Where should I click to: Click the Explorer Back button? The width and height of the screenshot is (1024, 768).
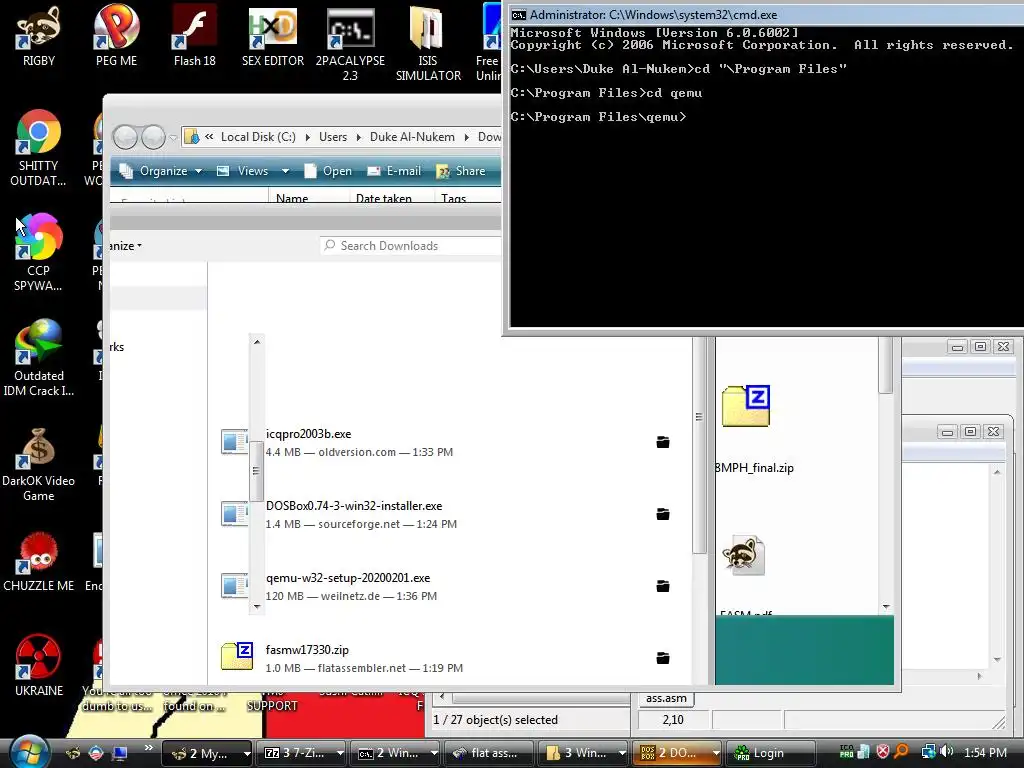(125, 137)
